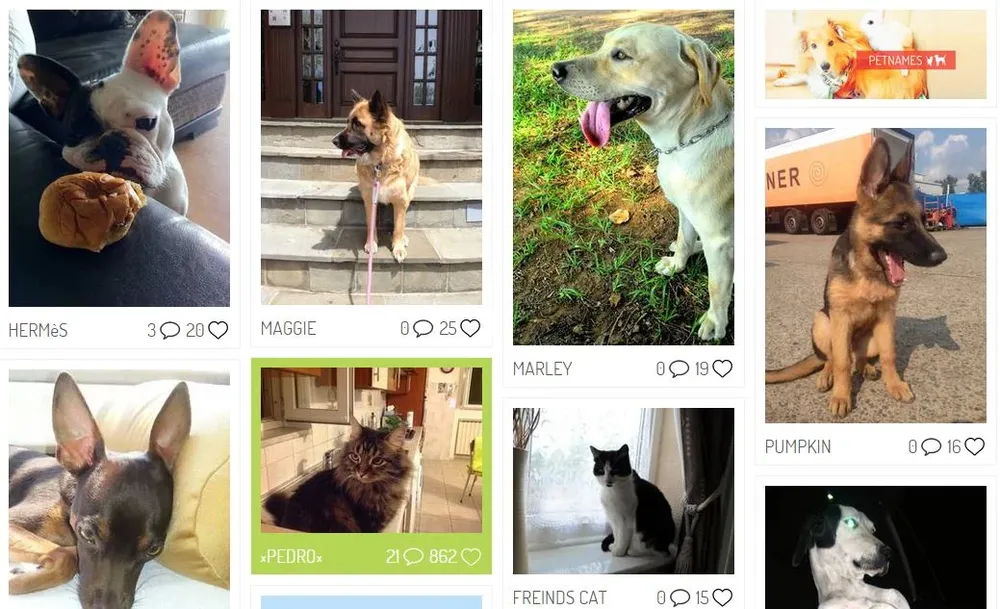View the PUMPKIN German shepherd photo
This screenshot has width=1000, height=609.
point(876,275)
